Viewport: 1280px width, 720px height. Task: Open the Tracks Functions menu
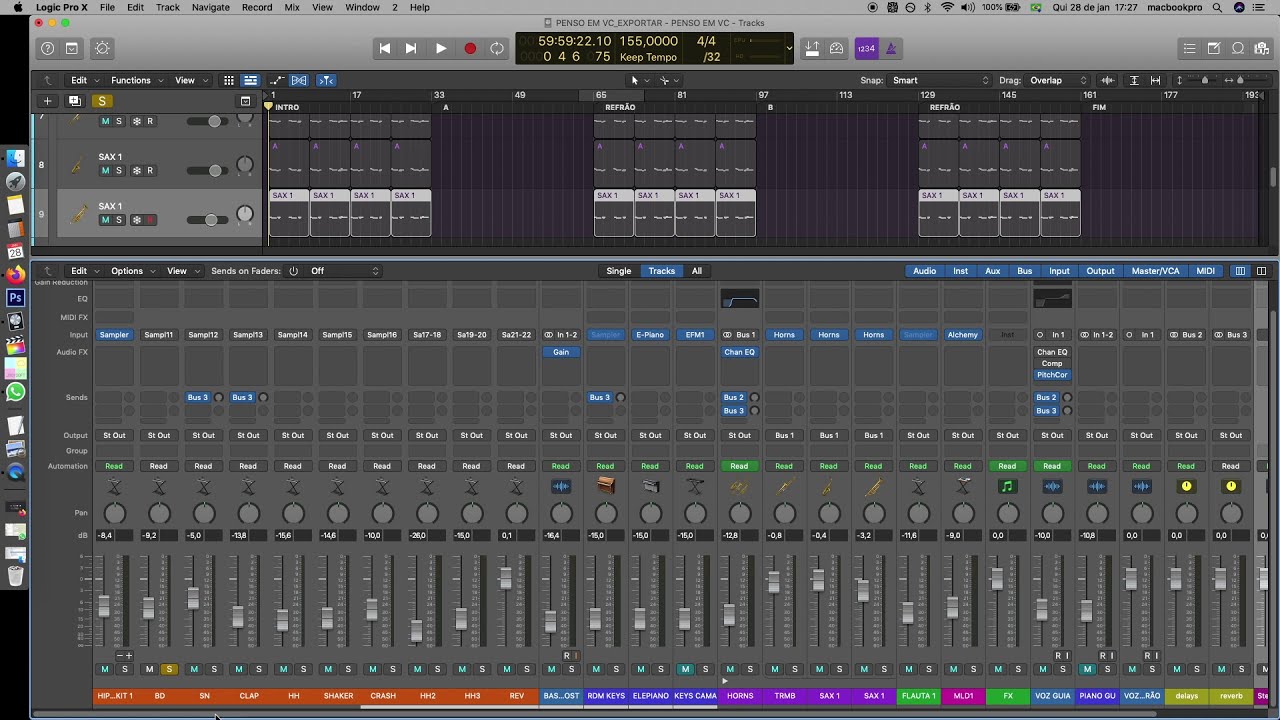(x=136, y=80)
